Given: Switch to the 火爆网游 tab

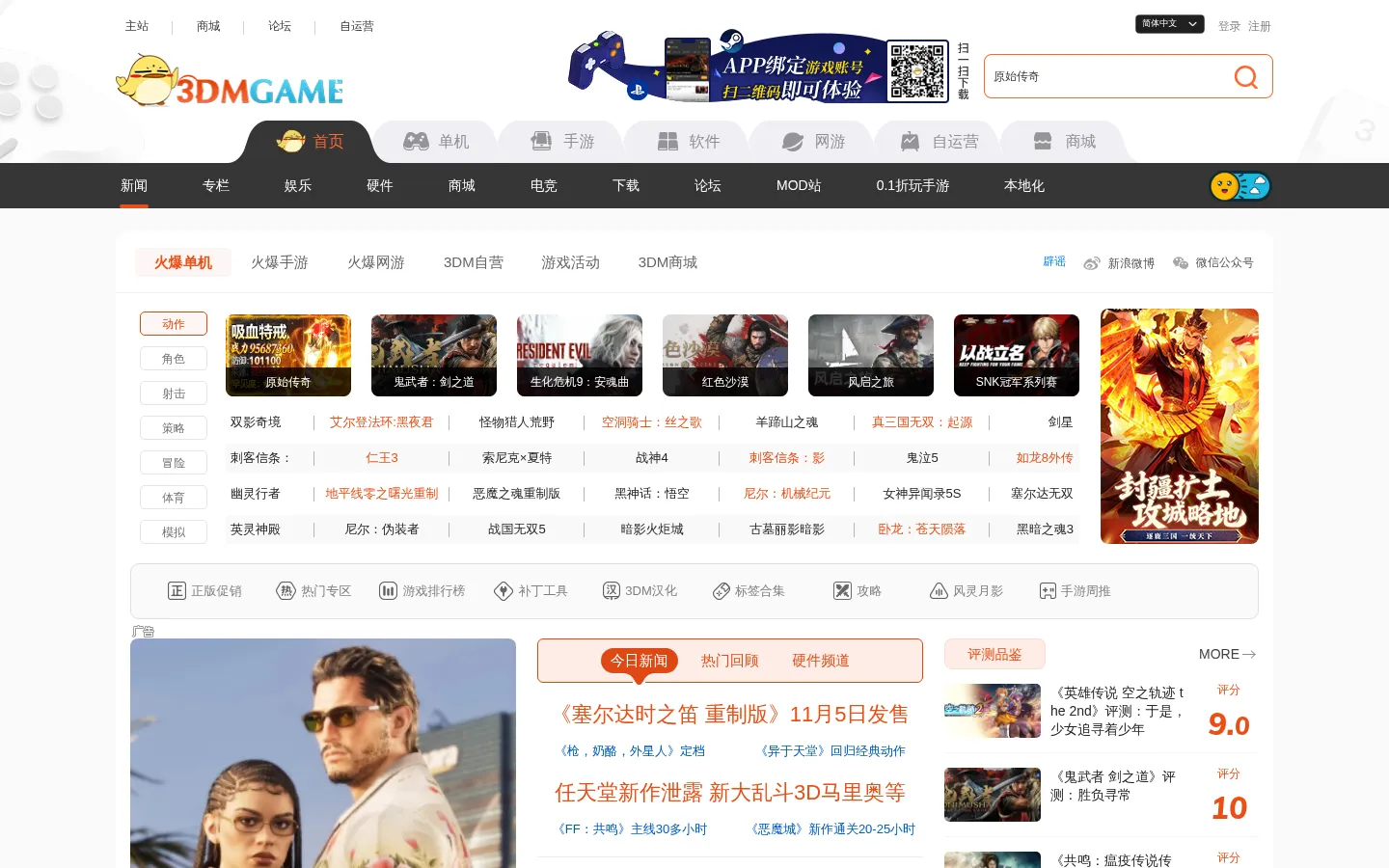Looking at the screenshot, I should tap(376, 262).
